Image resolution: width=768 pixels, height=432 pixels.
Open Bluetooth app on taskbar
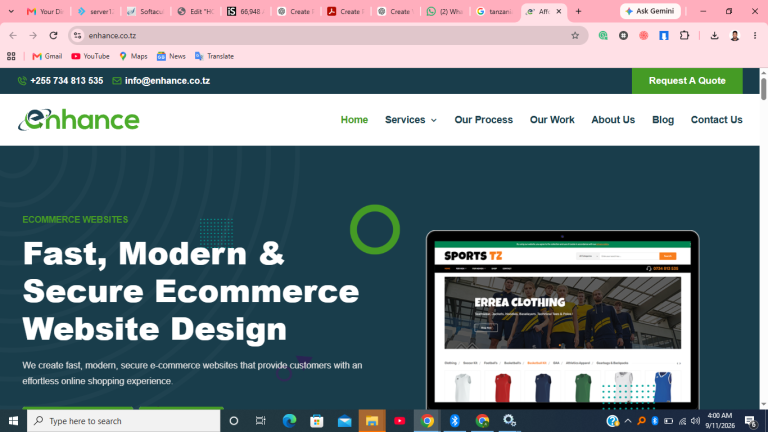click(x=455, y=421)
